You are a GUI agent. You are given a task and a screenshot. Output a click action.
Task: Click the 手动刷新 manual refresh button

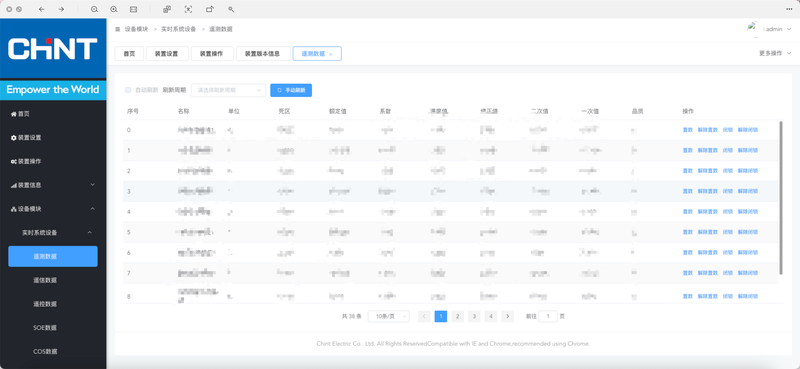291,90
